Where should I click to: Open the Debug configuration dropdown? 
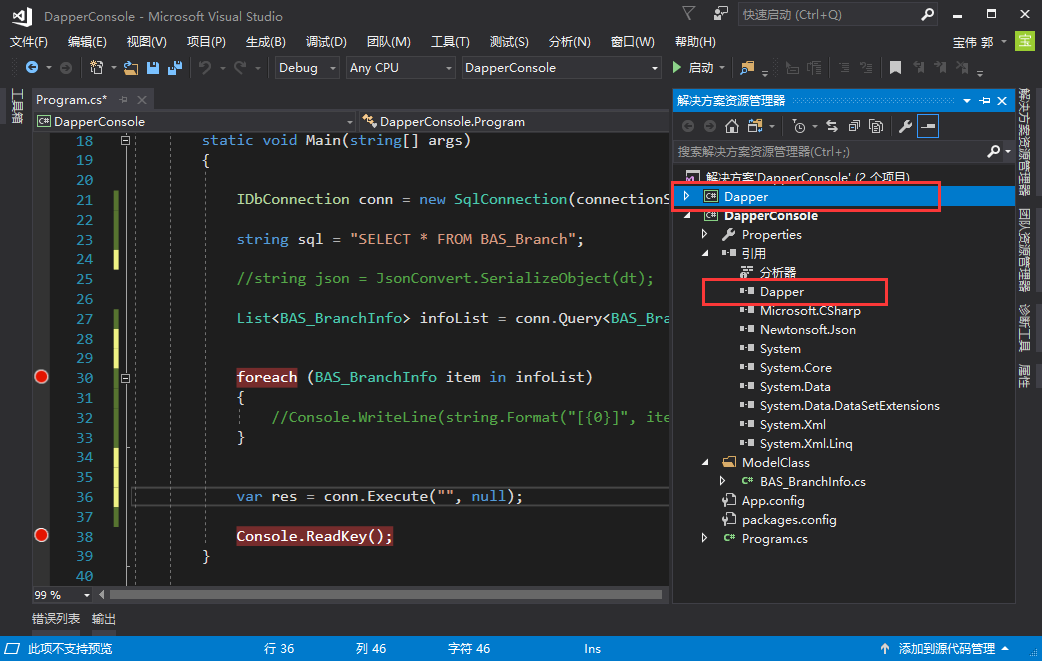[x=307, y=68]
